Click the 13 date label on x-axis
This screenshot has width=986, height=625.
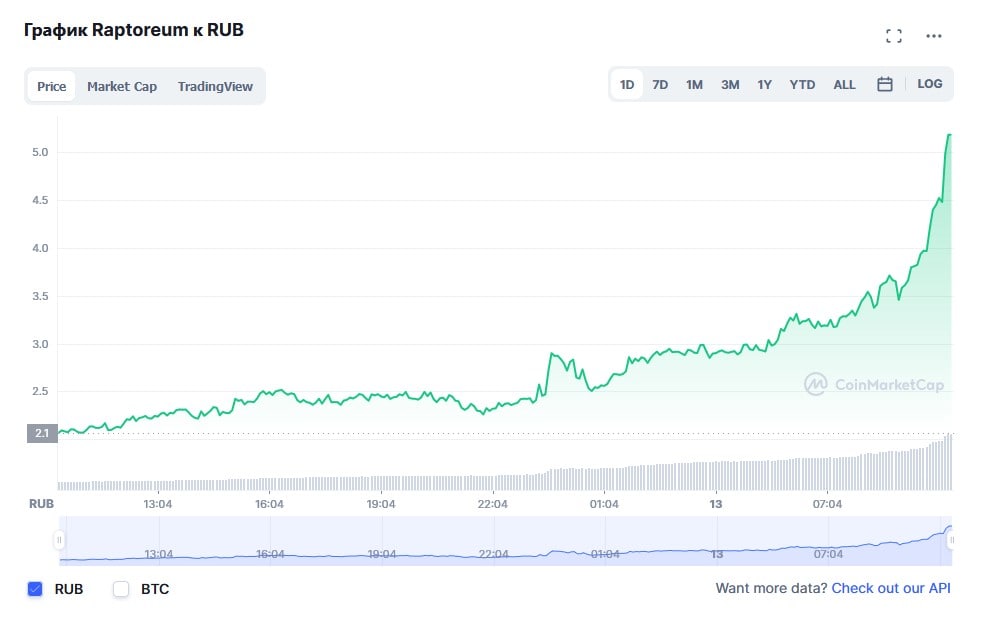coord(716,504)
